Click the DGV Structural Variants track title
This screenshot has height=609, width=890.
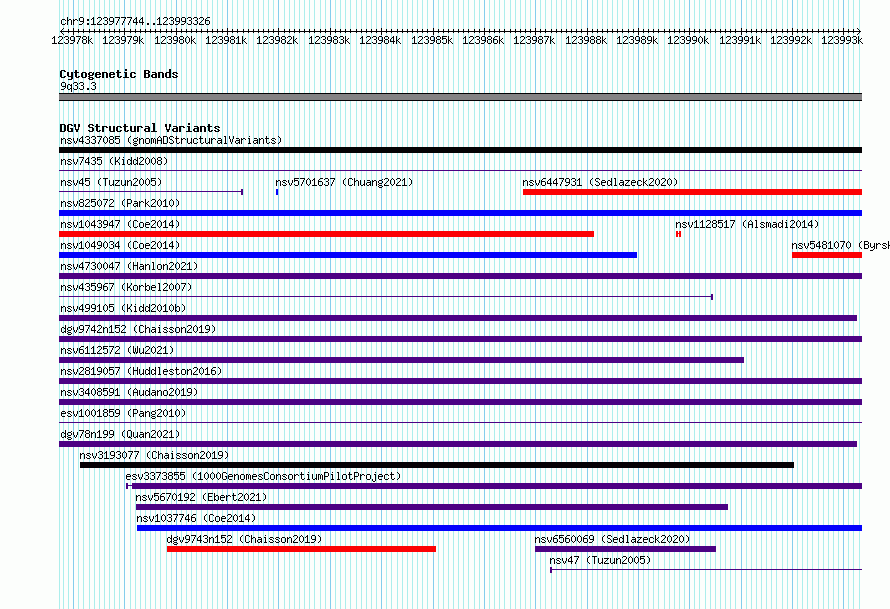(x=140, y=128)
